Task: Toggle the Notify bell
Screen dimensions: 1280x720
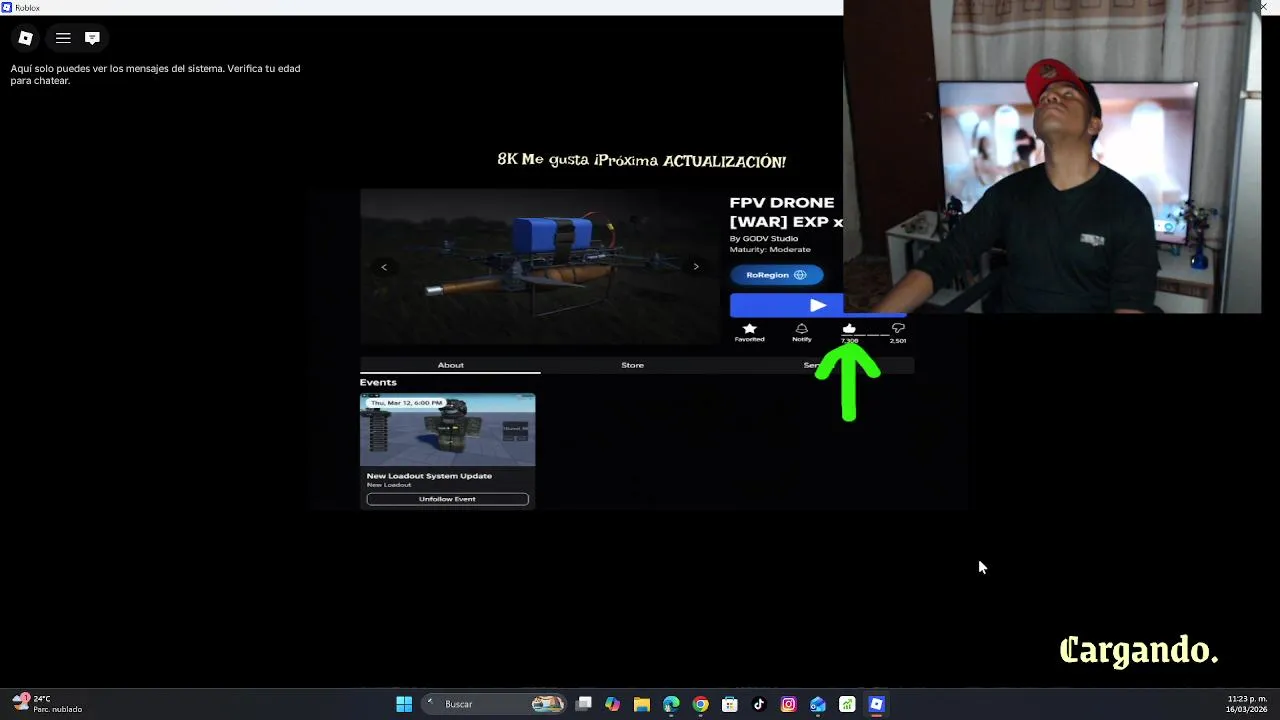Action: (801, 332)
